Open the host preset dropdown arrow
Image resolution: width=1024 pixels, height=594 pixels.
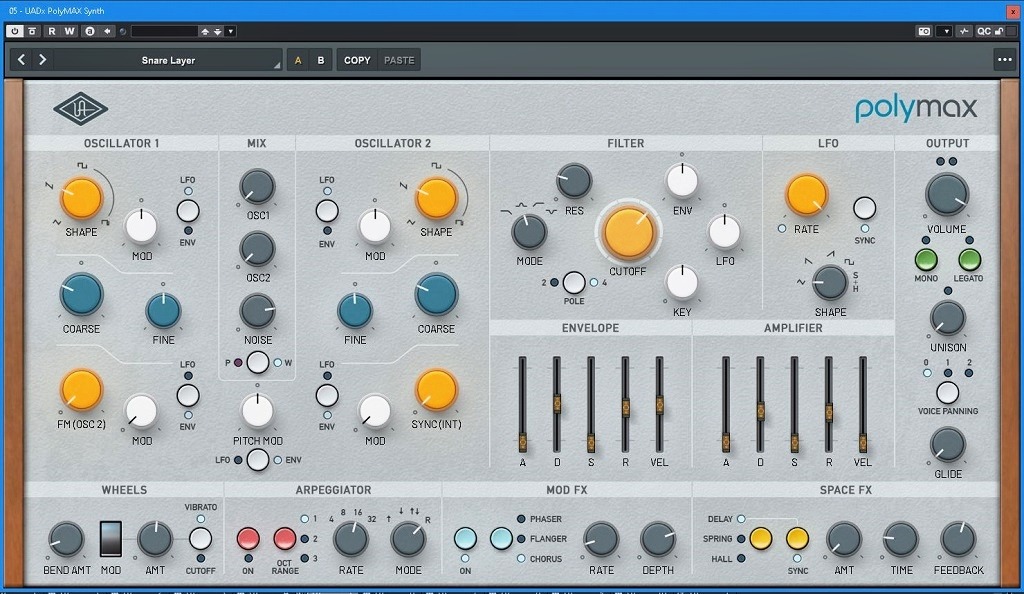point(231,31)
